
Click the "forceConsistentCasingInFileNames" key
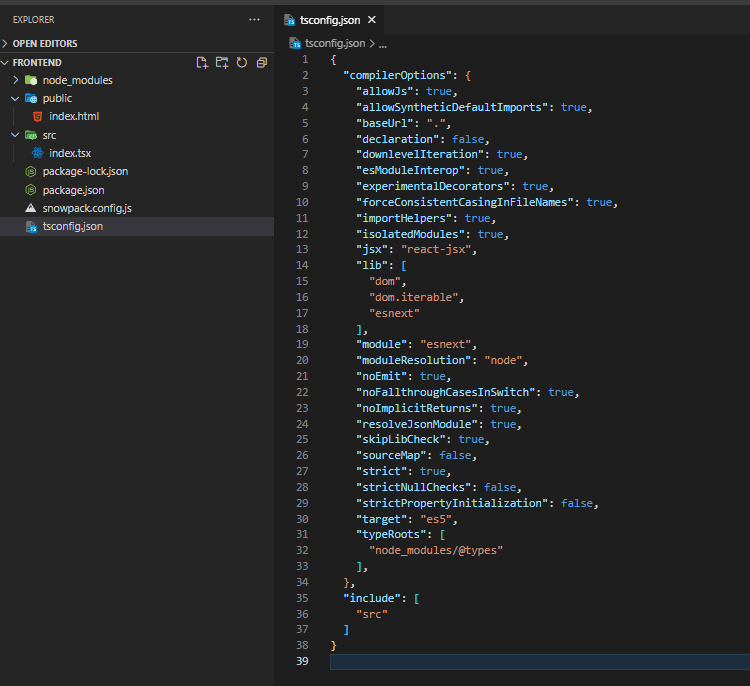464,202
